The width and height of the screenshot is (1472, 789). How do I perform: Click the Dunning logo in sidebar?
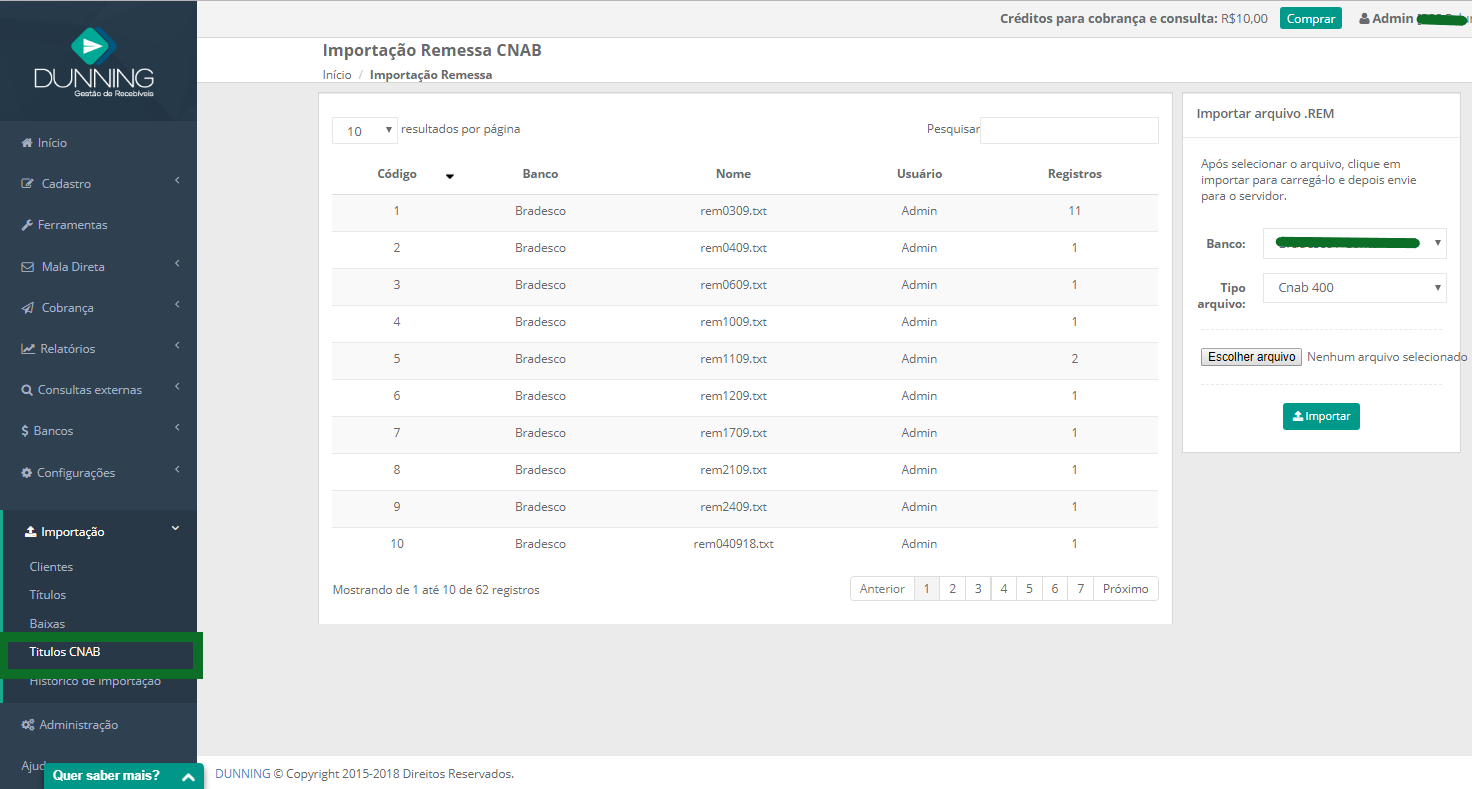point(94,62)
